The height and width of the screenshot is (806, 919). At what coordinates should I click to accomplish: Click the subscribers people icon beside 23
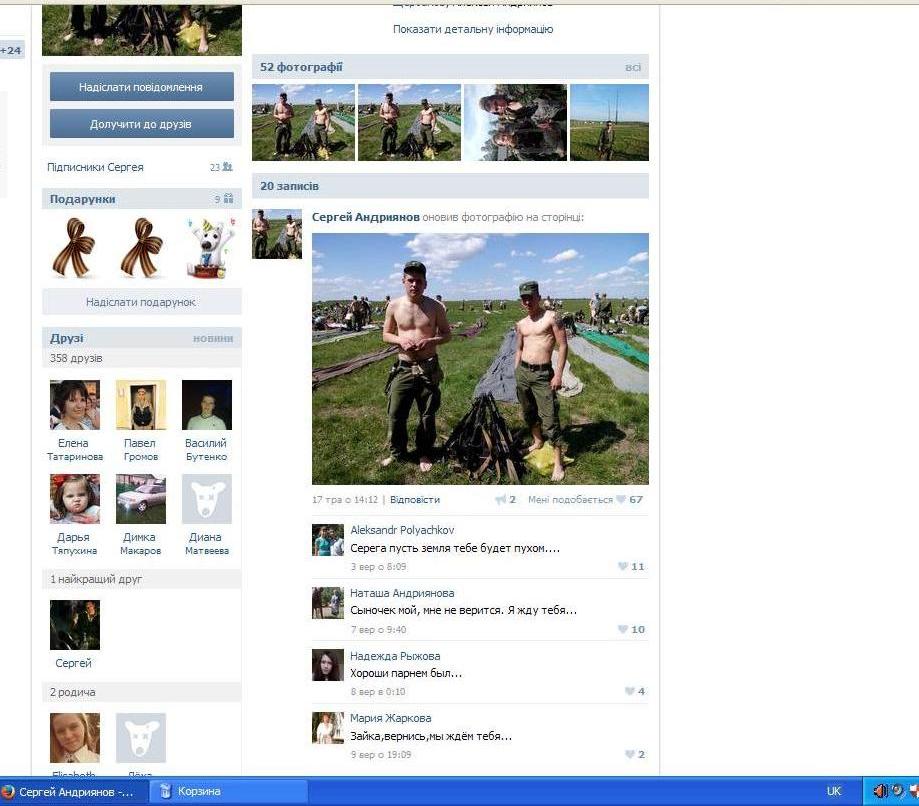[227, 167]
